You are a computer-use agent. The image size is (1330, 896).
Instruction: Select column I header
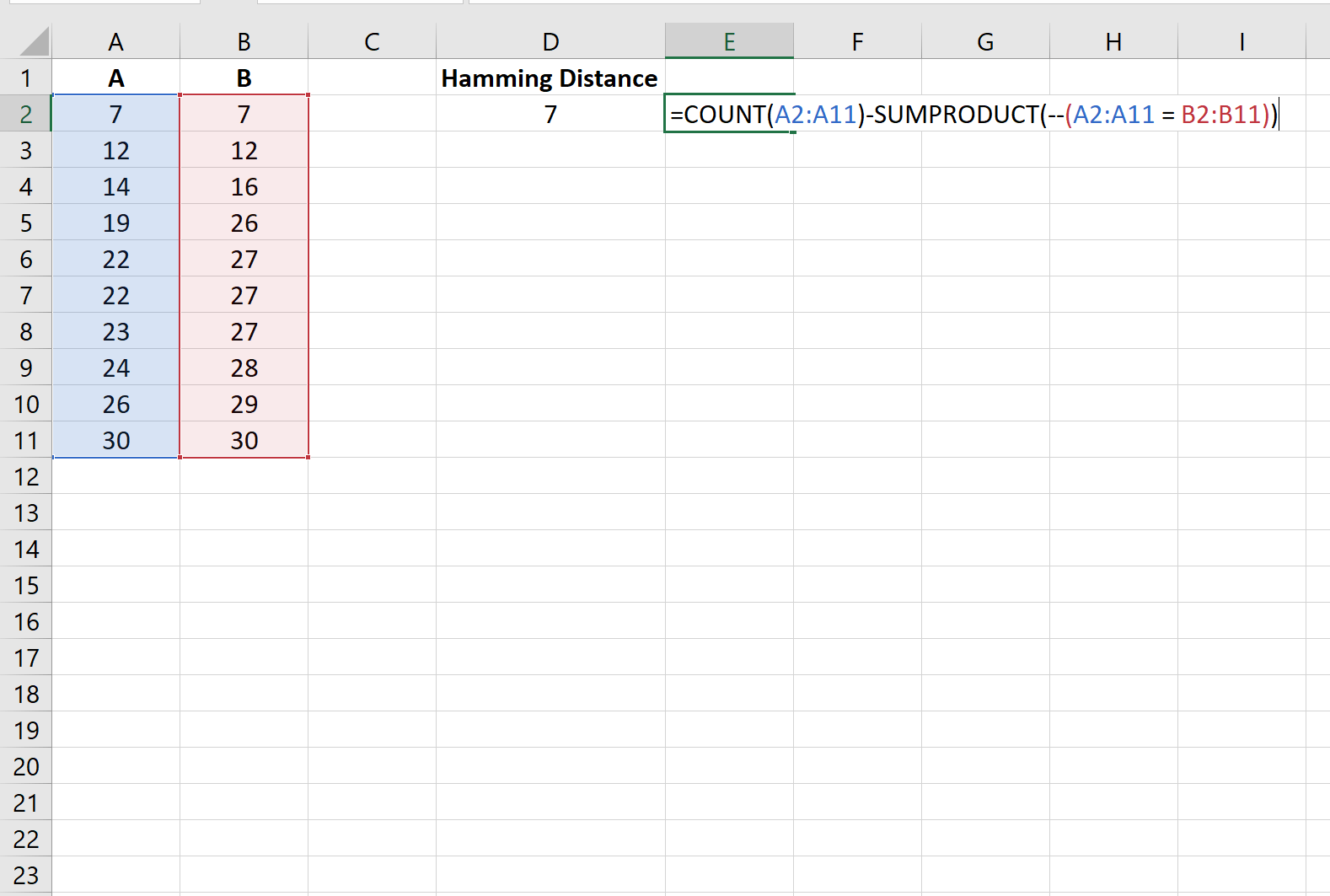(x=1242, y=41)
